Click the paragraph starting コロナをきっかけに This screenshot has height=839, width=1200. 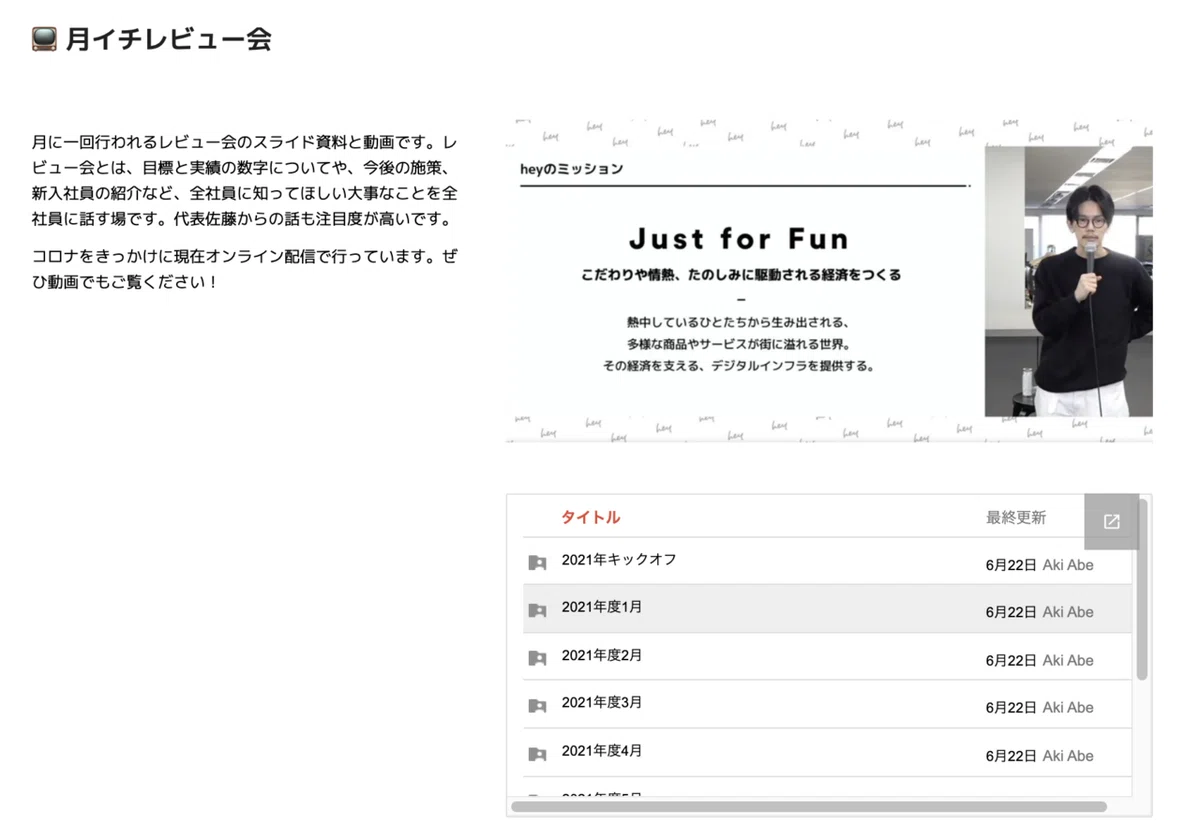click(246, 269)
